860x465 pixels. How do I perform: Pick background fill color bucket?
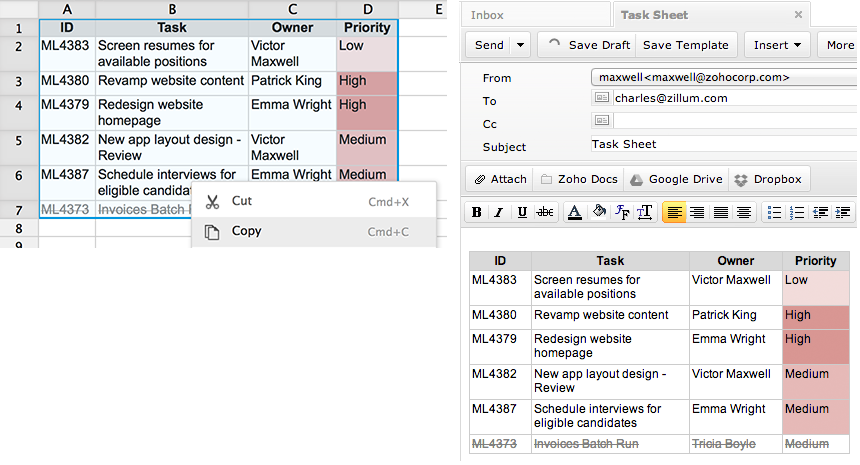pyautogui.click(x=599, y=212)
